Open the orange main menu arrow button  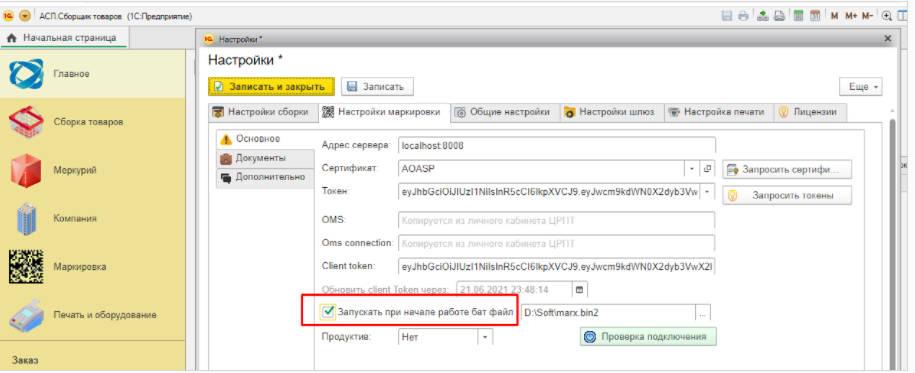pos(25,16)
